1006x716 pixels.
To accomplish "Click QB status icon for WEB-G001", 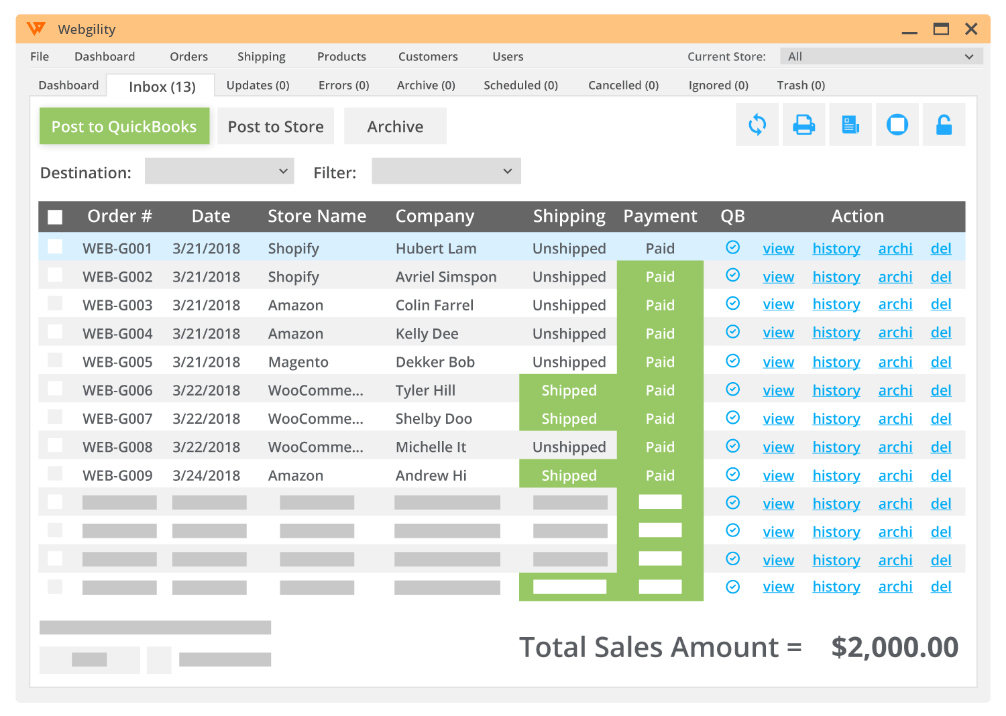I will [733, 247].
